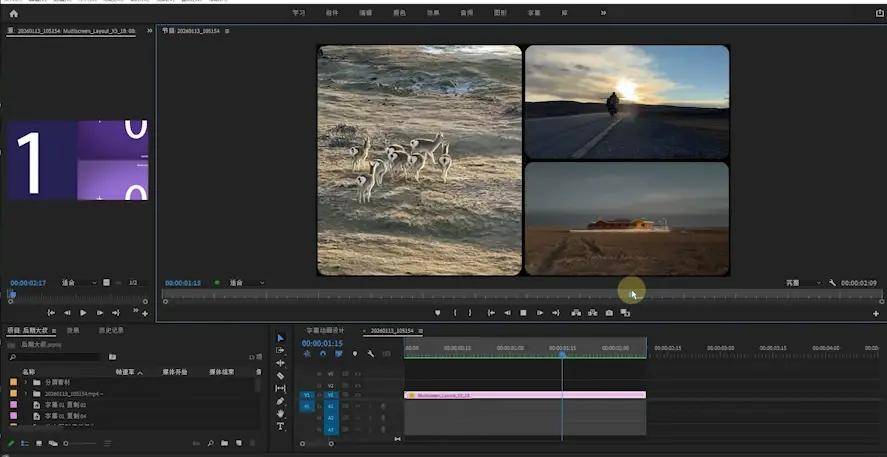Open comparison view icon in Program monitor
This screenshot has height=457, width=887.
click(x=625, y=313)
